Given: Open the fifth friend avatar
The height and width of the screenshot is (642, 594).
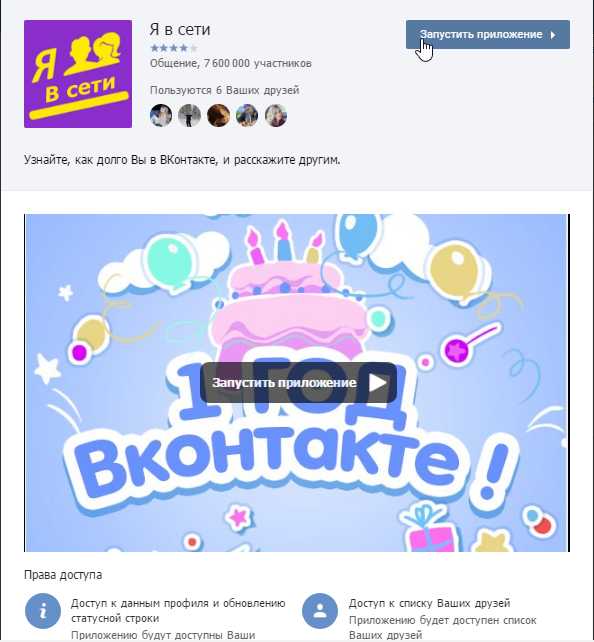Looking at the screenshot, I should pos(276,115).
